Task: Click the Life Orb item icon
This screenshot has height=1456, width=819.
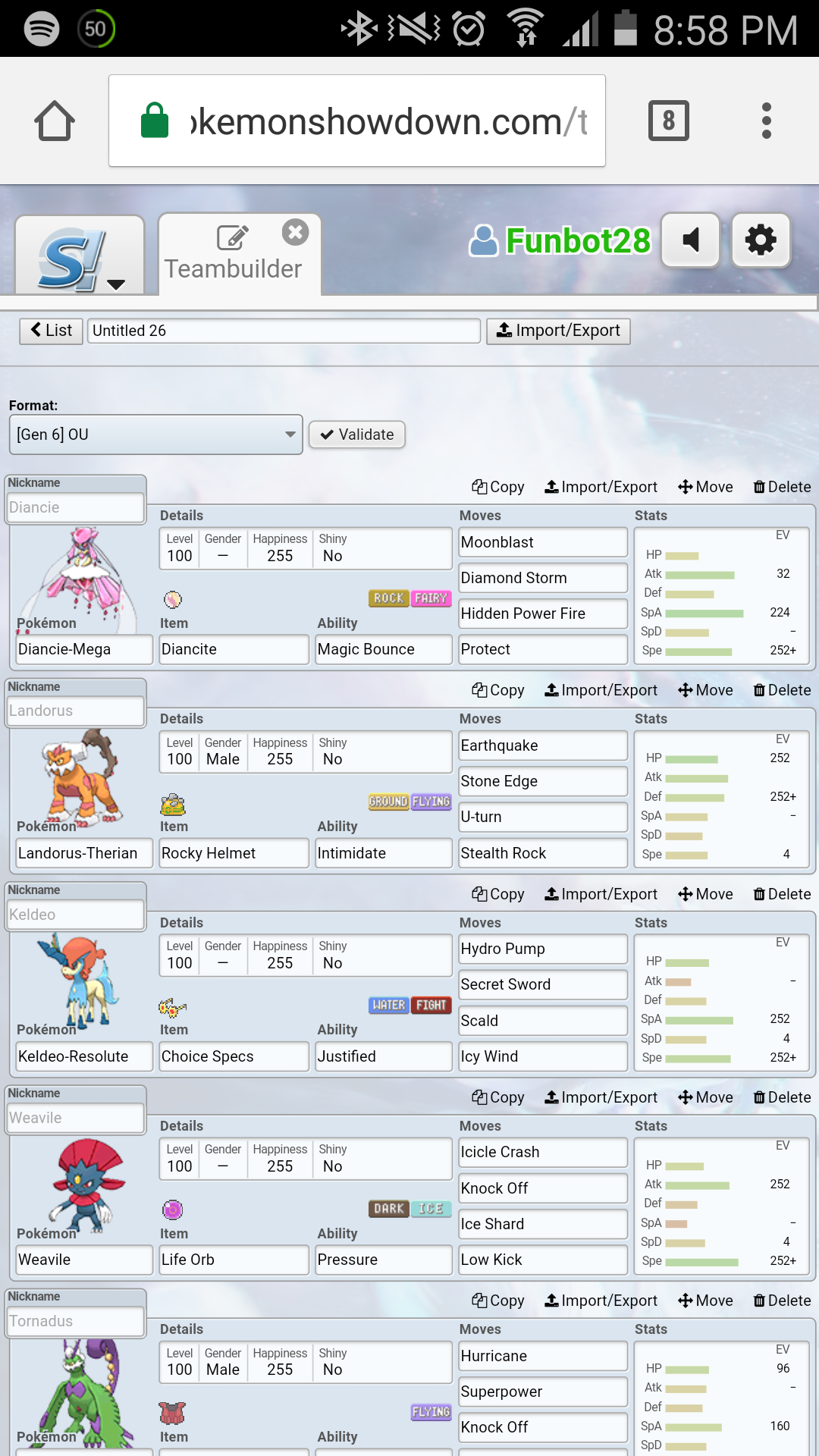Action: point(173,1210)
